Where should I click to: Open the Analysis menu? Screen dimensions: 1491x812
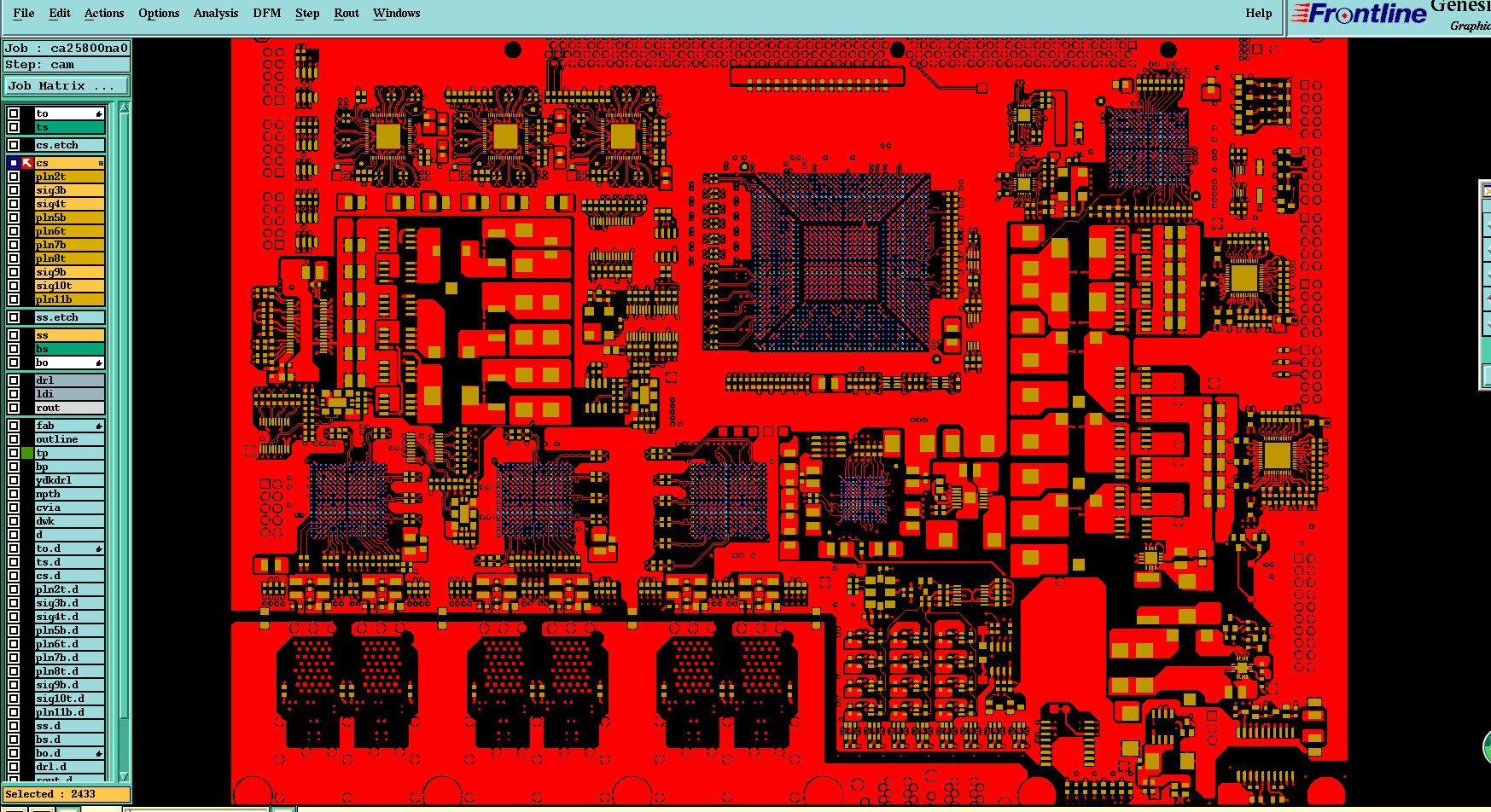coord(216,13)
